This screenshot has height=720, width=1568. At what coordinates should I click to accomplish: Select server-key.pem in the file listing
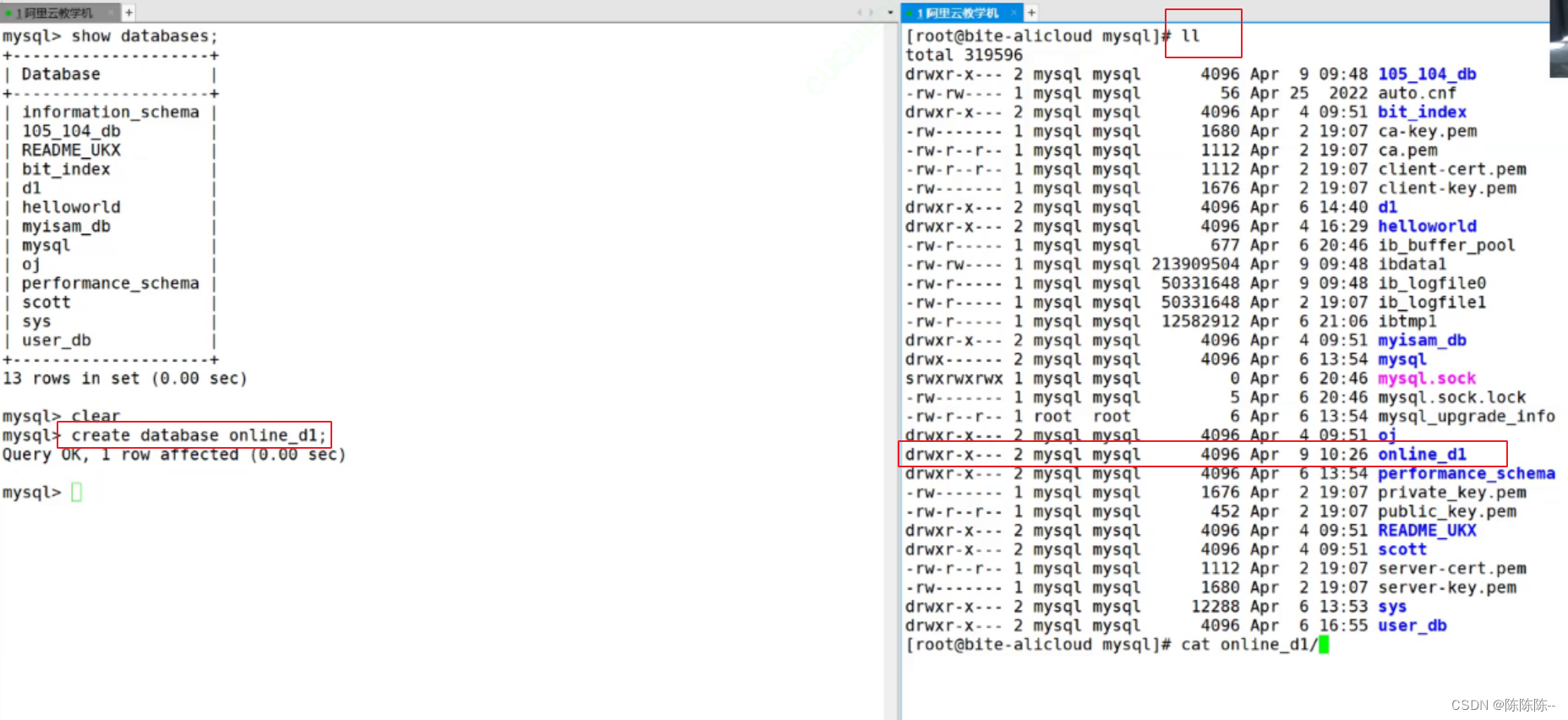click(1447, 587)
